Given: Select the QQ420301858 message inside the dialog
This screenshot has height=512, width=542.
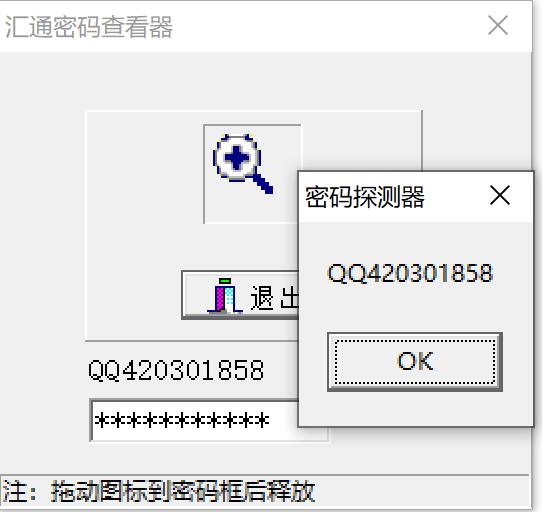Looking at the screenshot, I should [410, 273].
